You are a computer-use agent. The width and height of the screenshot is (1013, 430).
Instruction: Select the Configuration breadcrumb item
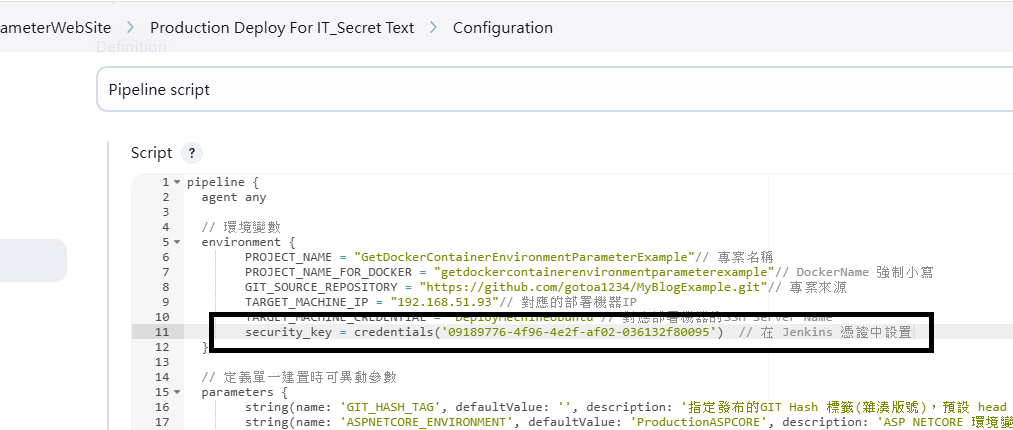[503, 28]
